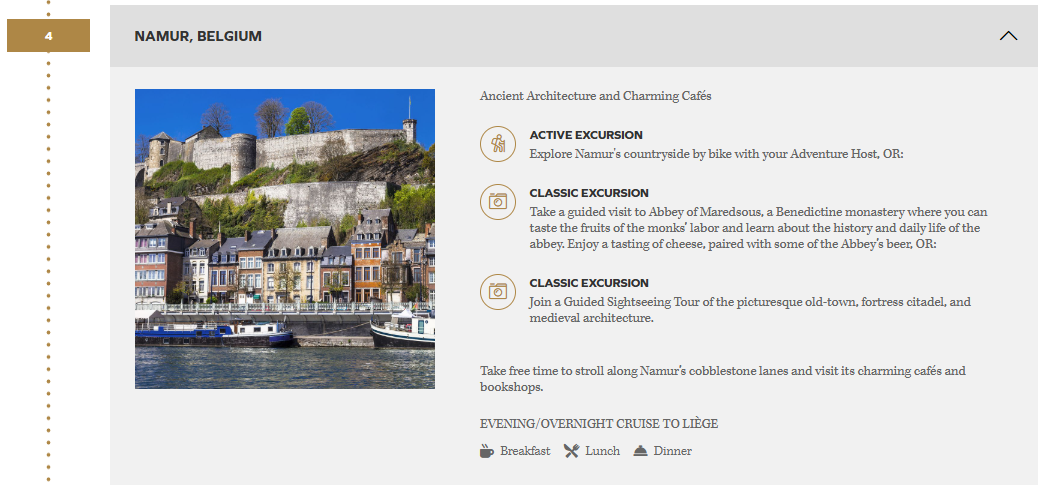Select the day 4 gold badge
The height and width of the screenshot is (489, 1042).
tap(48, 36)
